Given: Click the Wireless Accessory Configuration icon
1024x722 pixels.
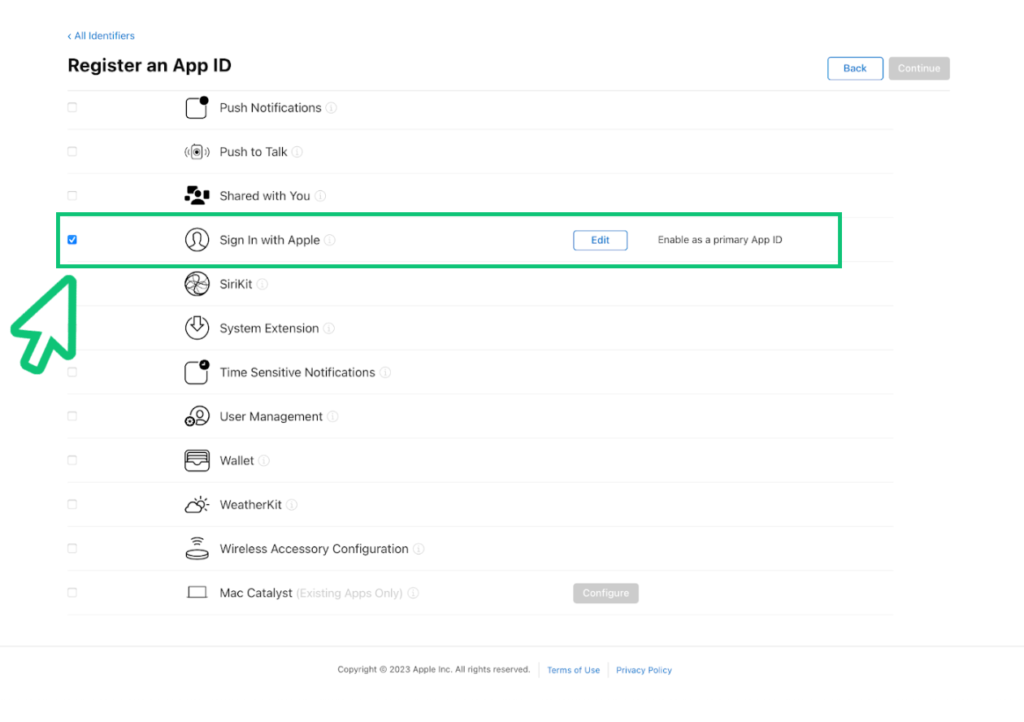Looking at the screenshot, I should pos(197,548).
